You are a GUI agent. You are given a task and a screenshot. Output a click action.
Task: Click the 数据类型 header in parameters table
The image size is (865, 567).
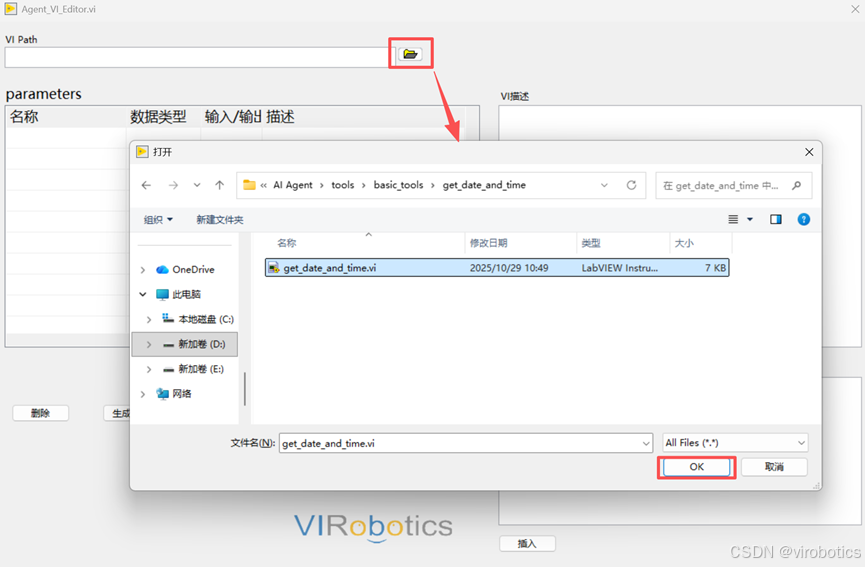point(158,117)
